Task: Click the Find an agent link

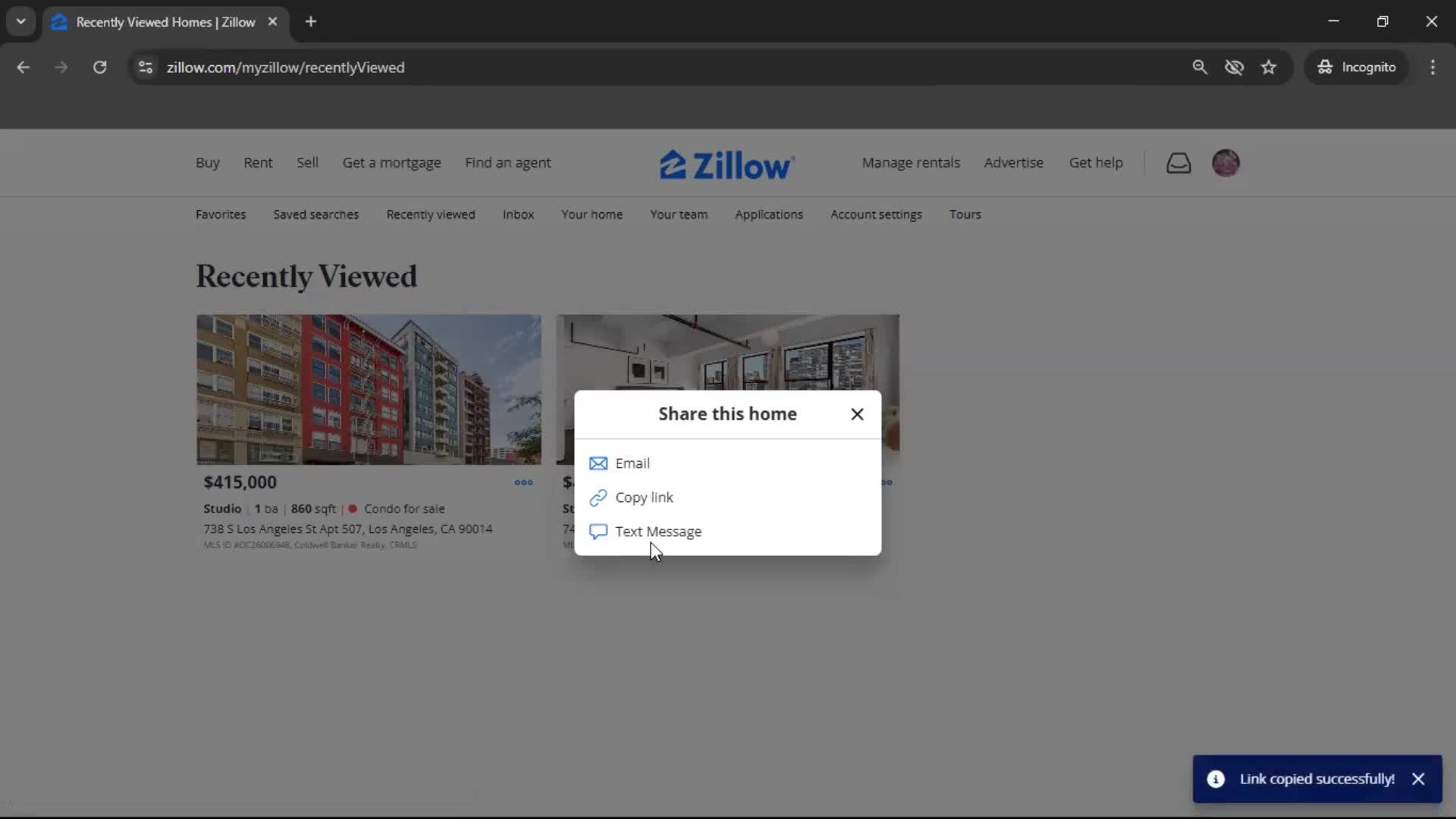Action: [508, 162]
